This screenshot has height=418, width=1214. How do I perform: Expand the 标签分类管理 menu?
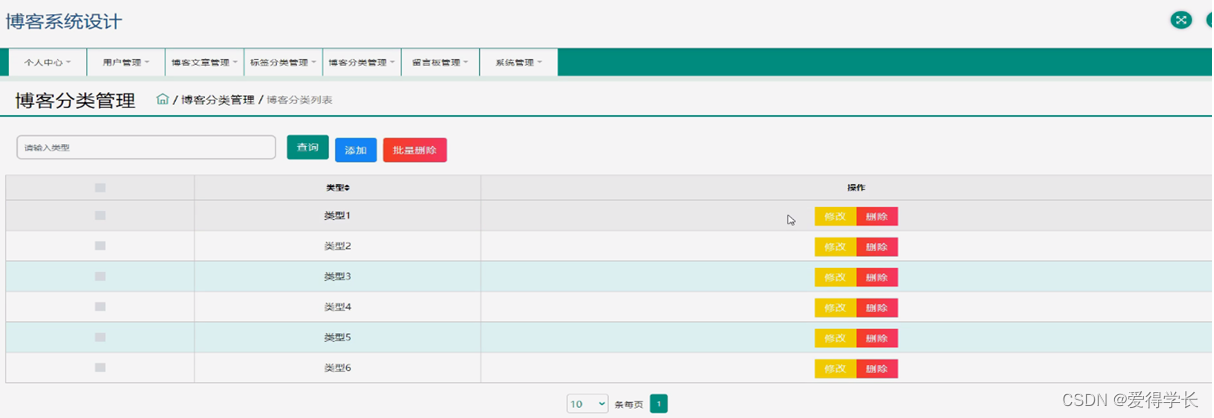[x=283, y=62]
